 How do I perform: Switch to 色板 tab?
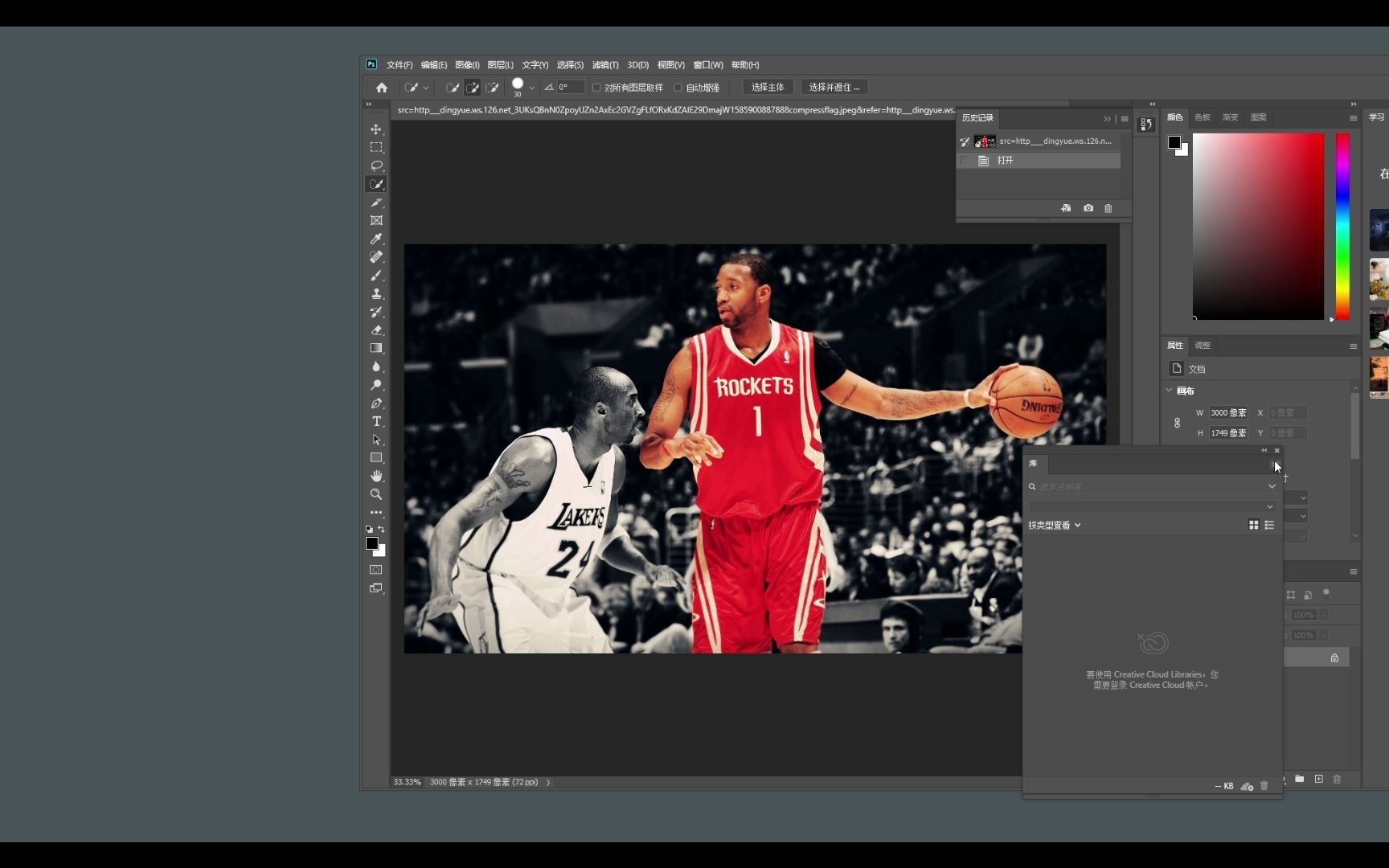(1203, 117)
